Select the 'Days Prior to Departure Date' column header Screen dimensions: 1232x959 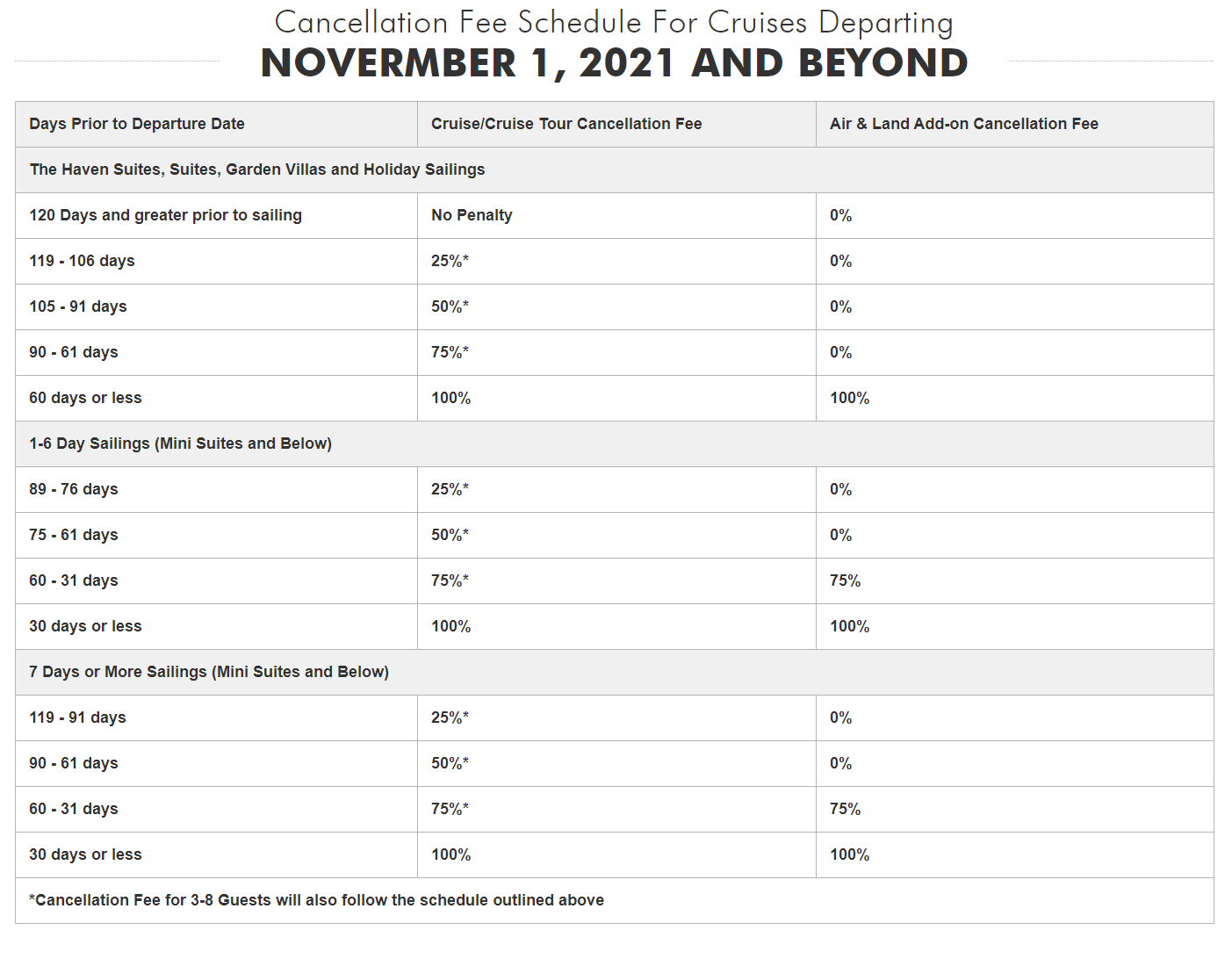click(137, 124)
